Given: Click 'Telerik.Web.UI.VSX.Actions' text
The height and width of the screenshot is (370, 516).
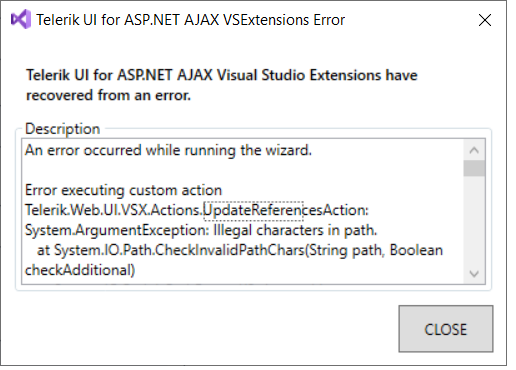Looking at the screenshot, I should [112, 210].
